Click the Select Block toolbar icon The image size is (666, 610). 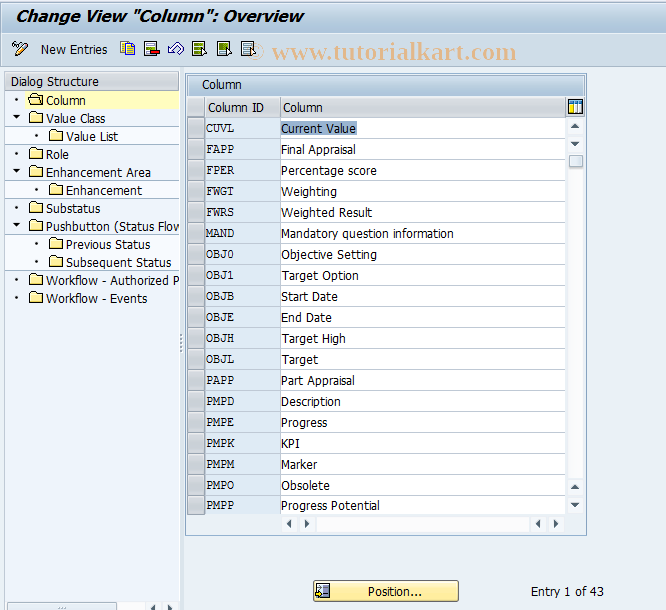coord(224,49)
